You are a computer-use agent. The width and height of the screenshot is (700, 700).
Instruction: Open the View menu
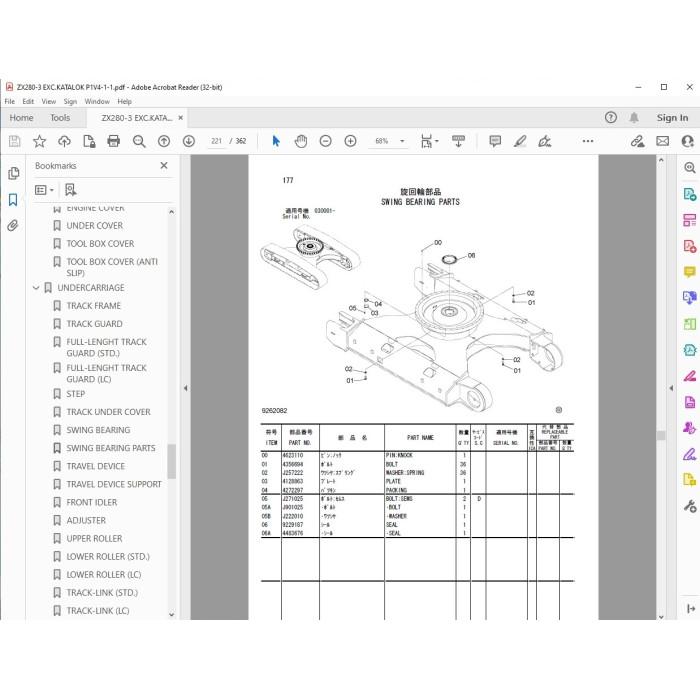(49, 102)
